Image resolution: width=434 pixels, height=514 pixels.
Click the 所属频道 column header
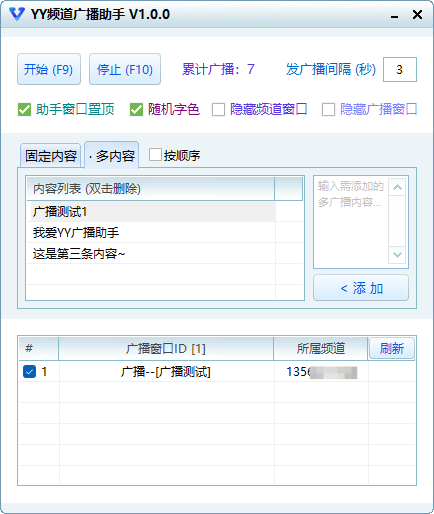[x=321, y=349]
